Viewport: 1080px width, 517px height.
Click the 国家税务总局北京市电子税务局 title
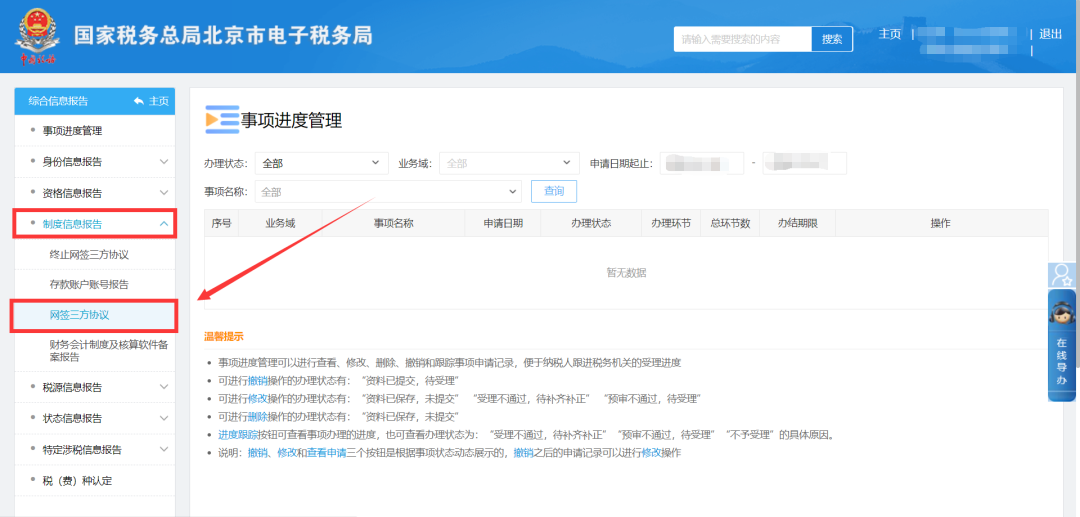pos(223,35)
